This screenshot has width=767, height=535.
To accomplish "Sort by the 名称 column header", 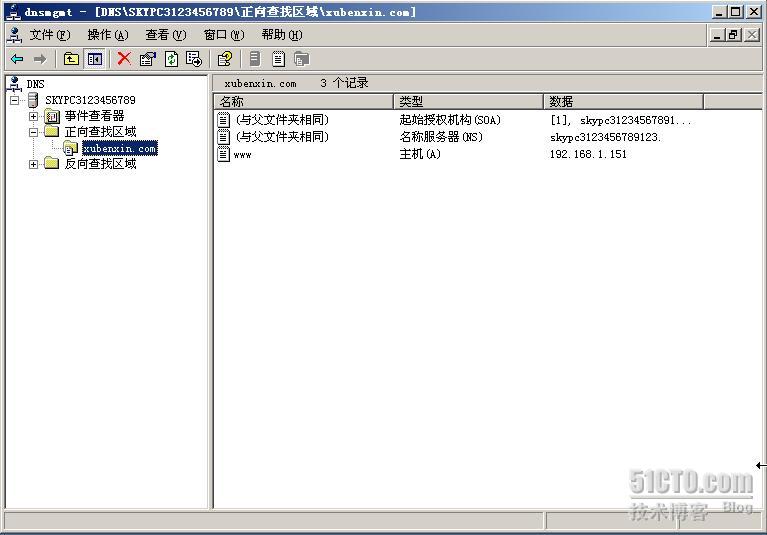I will click(304, 102).
